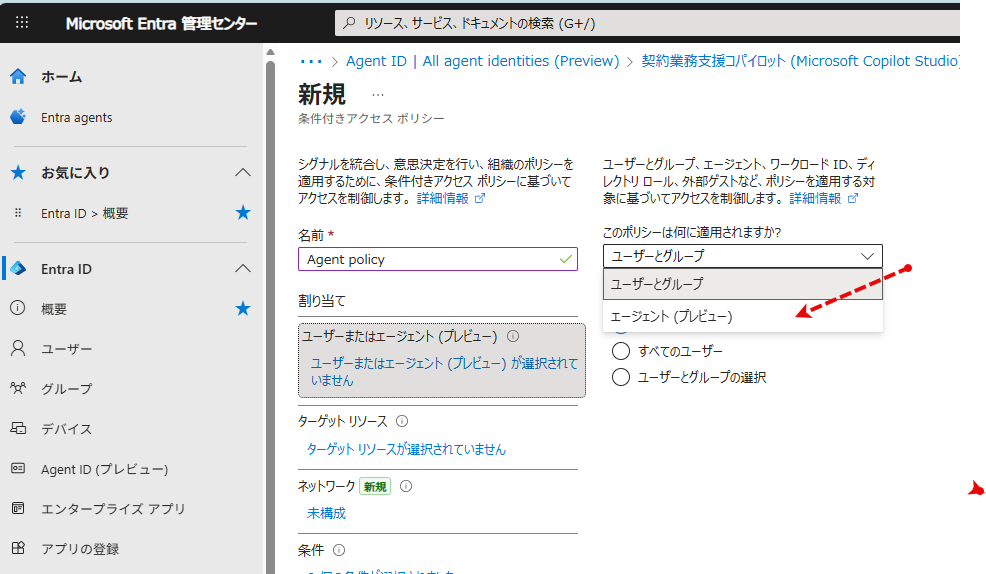The height and width of the screenshot is (574, 986).
Task: Open left 詳細情報 link
Action: click(443, 199)
